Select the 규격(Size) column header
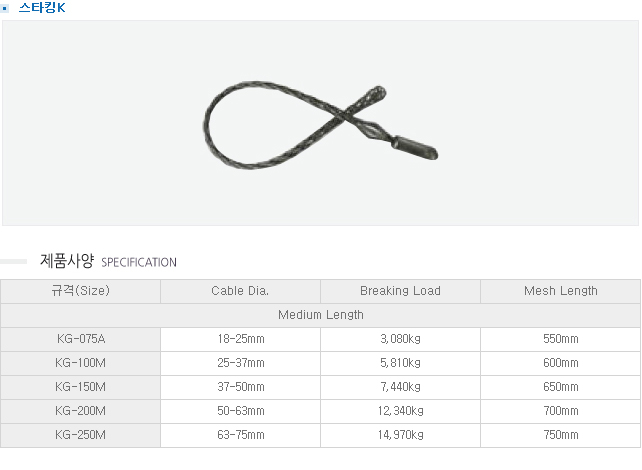642x470 pixels. [x=81, y=291]
